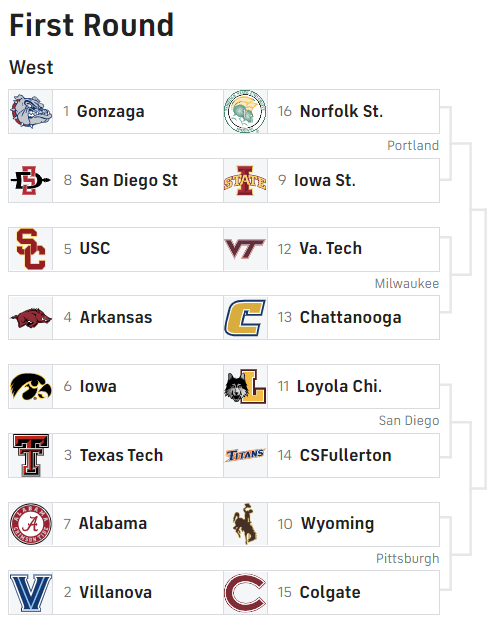Click the Colgate team name
This screenshot has height=626, width=491.
(330, 592)
